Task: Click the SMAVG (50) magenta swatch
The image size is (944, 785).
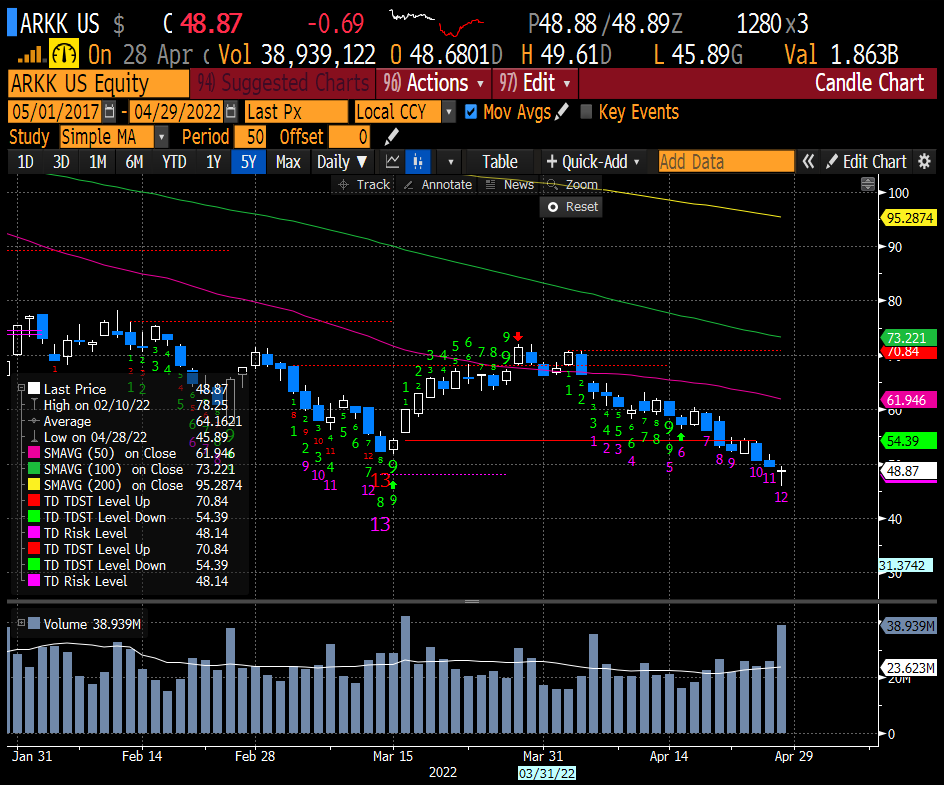Action: (x=34, y=452)
